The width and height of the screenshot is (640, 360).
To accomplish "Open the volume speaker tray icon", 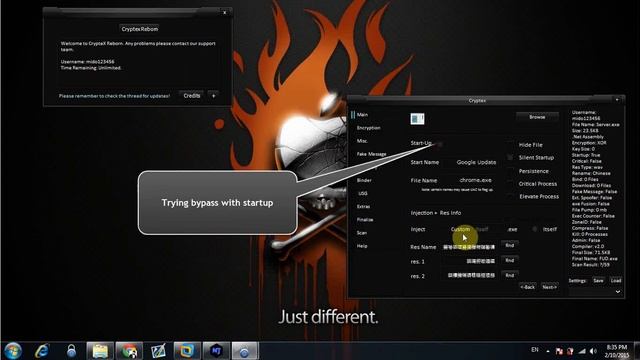I will pos(593,351).
